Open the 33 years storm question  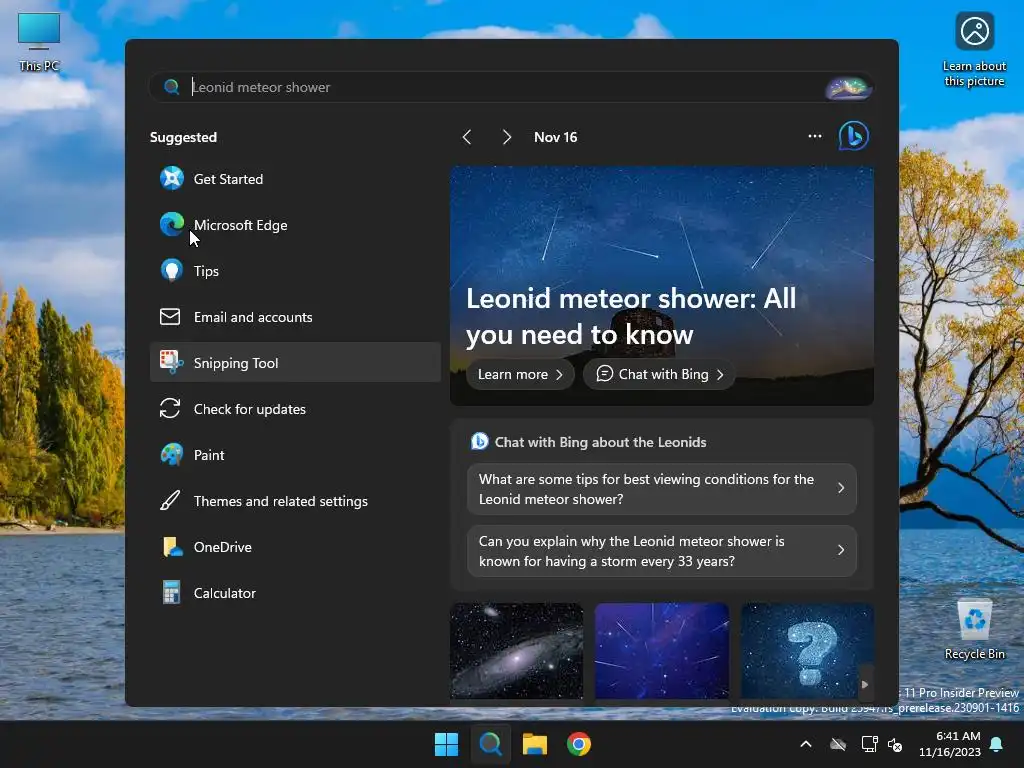pyautogui.click(x=662, y=551)
